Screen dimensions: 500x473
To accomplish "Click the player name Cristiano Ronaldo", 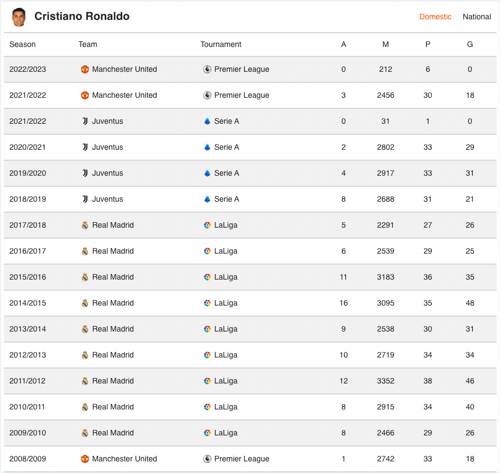I will coord(82,16).
